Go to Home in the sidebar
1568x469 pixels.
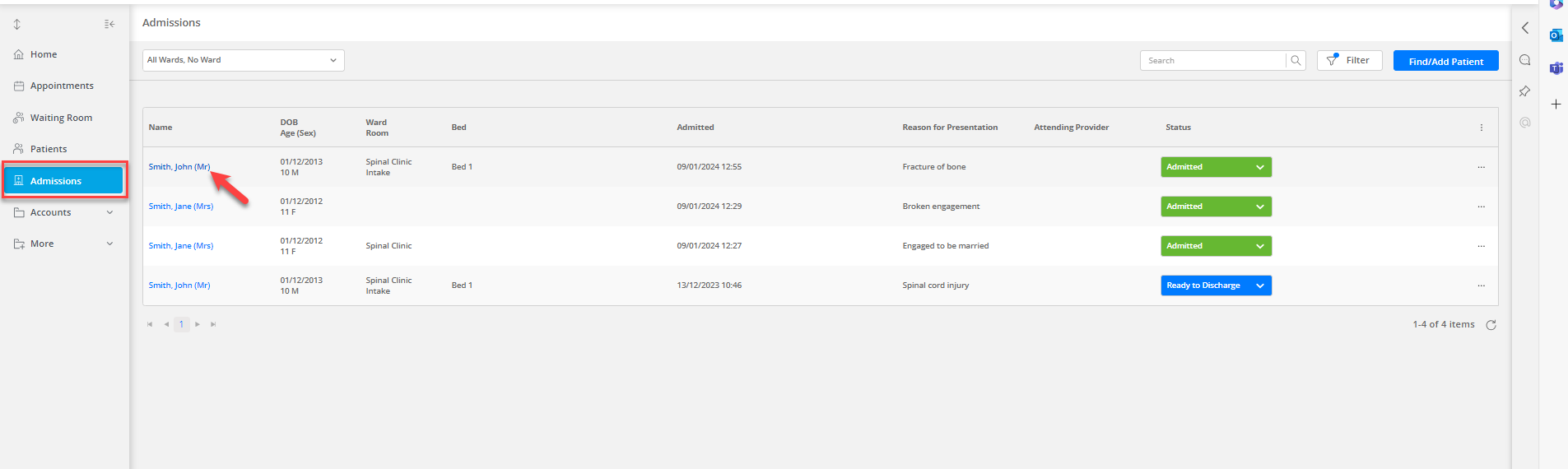44,54
